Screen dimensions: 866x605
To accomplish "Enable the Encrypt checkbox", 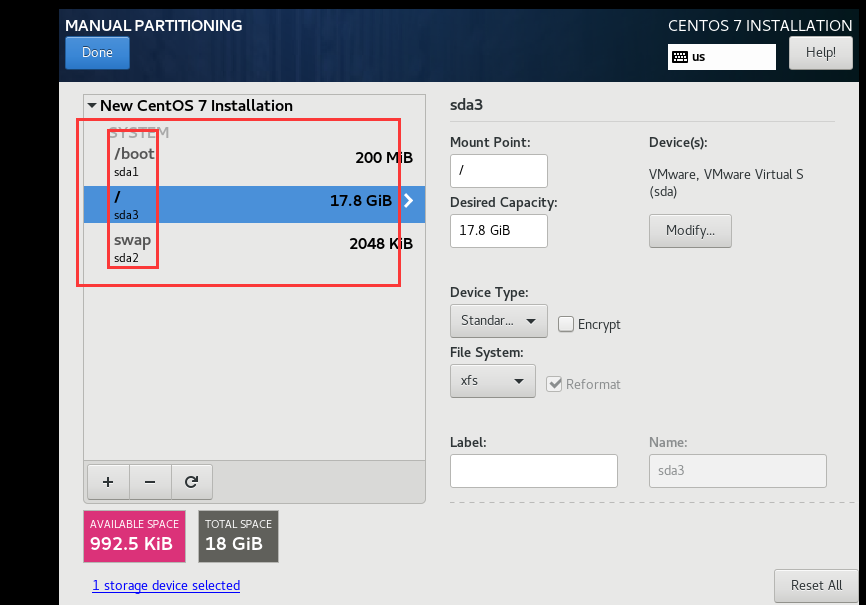I will pos(566,324).
